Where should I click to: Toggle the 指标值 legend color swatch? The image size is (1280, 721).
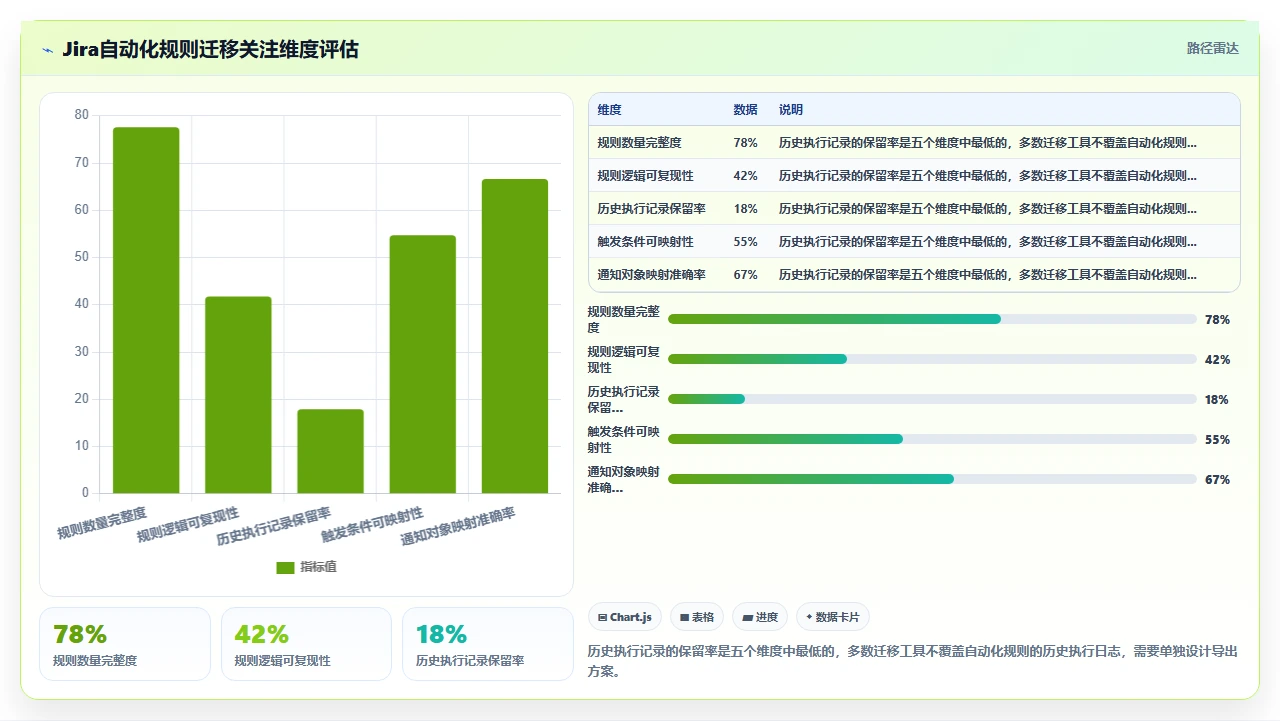click(x=285, y=567)
